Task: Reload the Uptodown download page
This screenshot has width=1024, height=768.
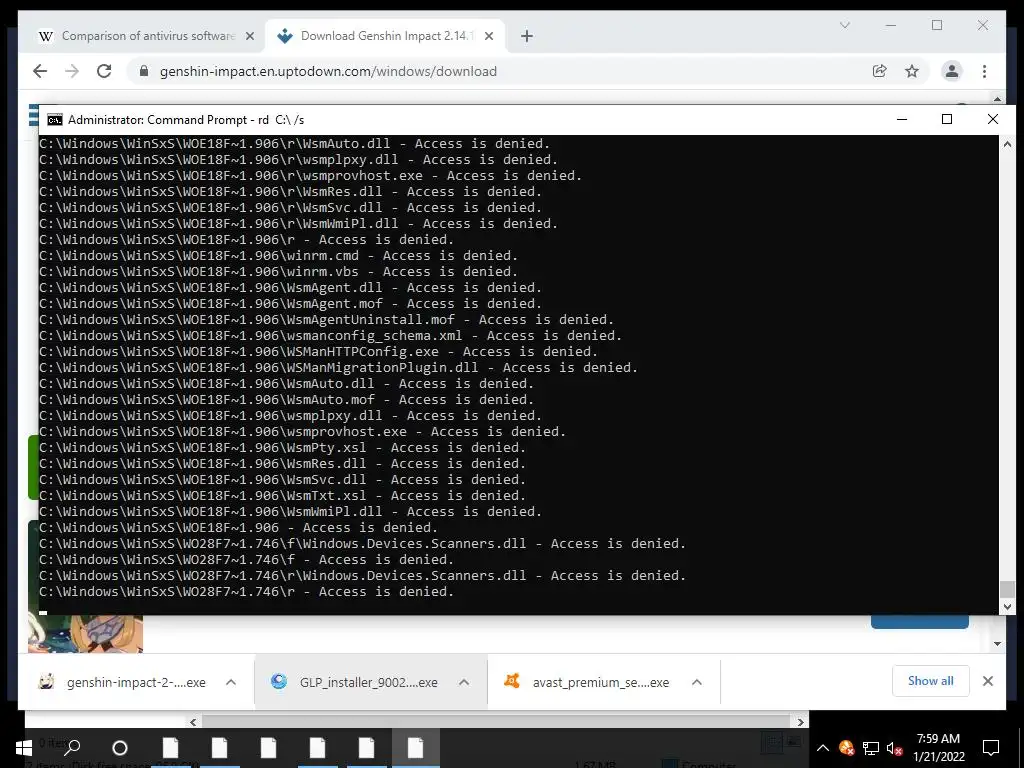Action: [104, 71]
